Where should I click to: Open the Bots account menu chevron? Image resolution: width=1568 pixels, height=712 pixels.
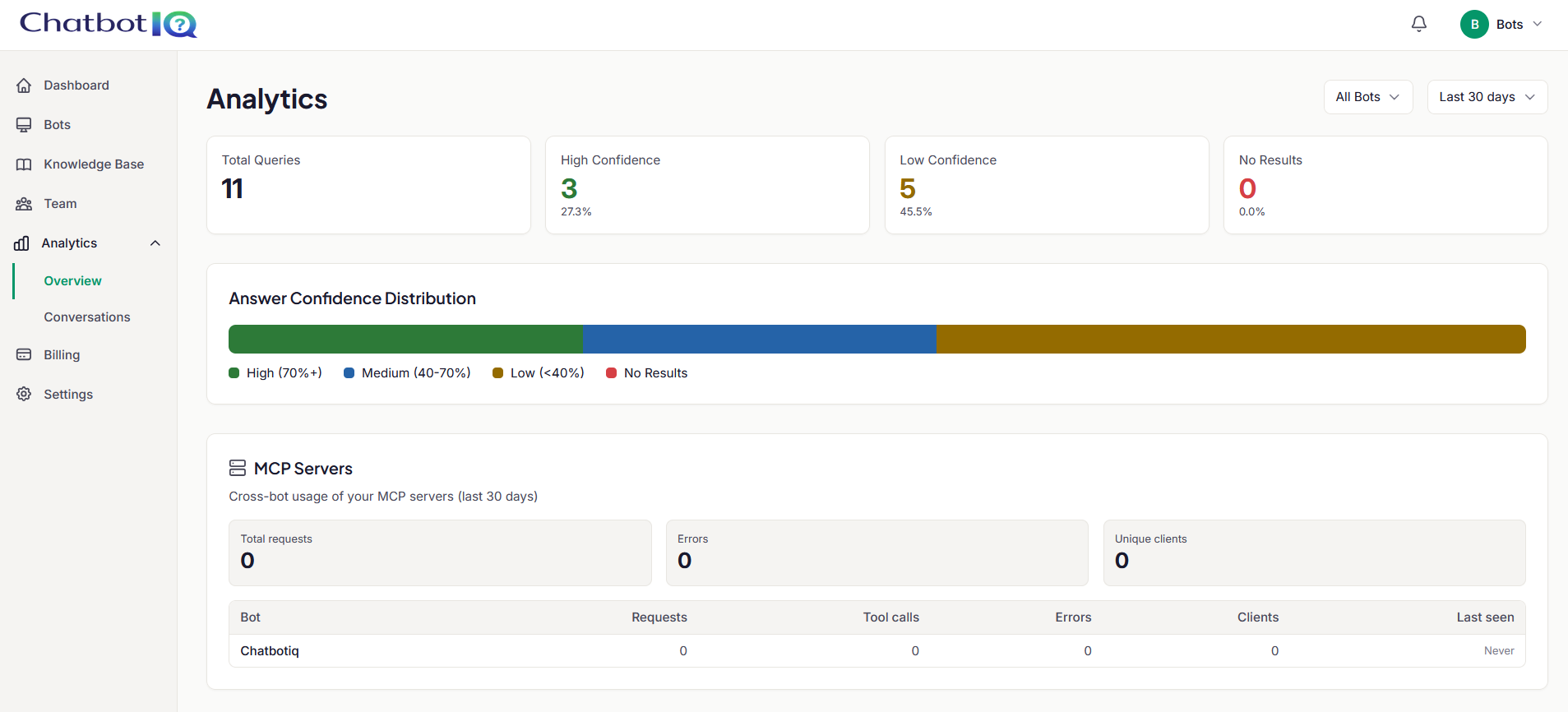pos(1537,24)
